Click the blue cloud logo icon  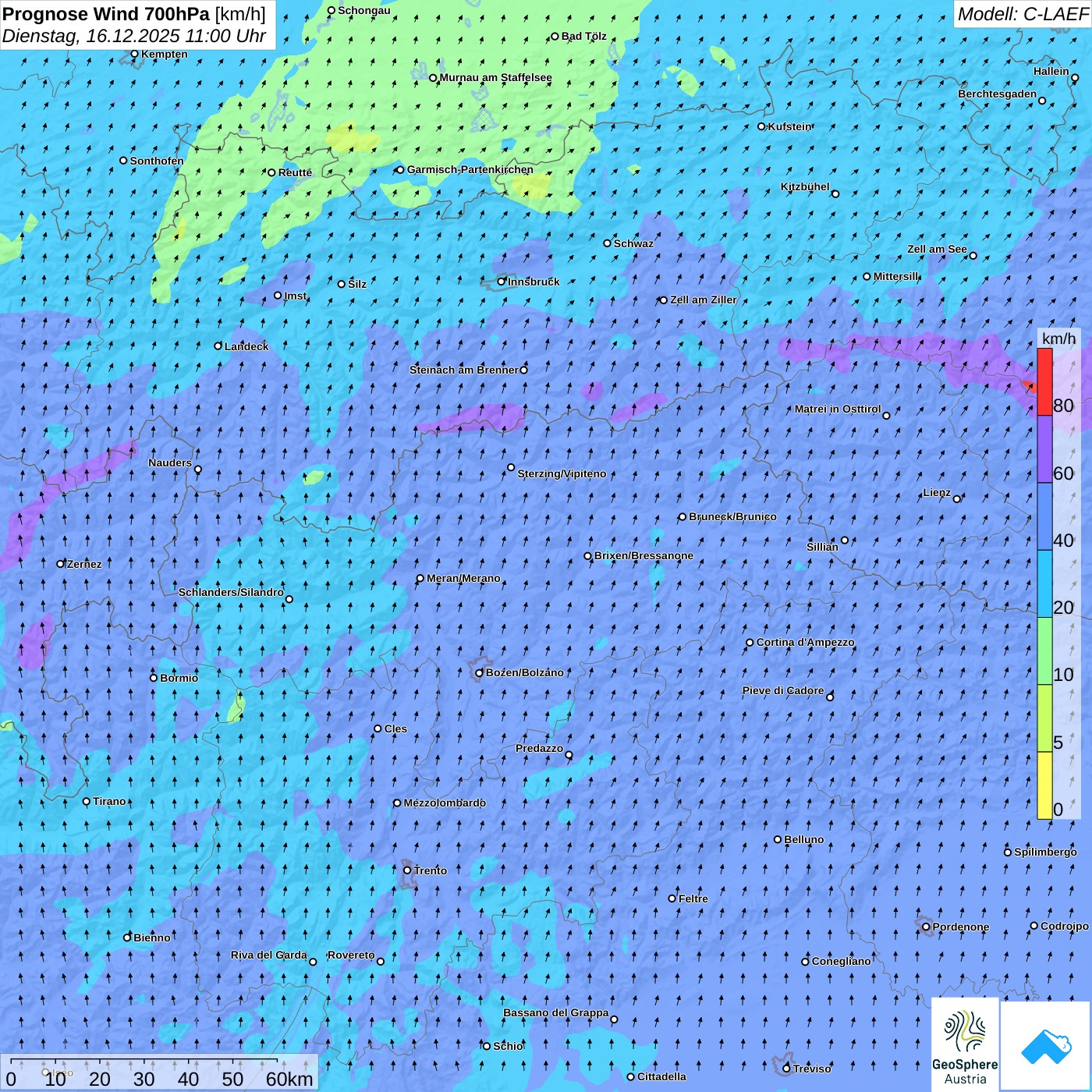[1046, 1046]
